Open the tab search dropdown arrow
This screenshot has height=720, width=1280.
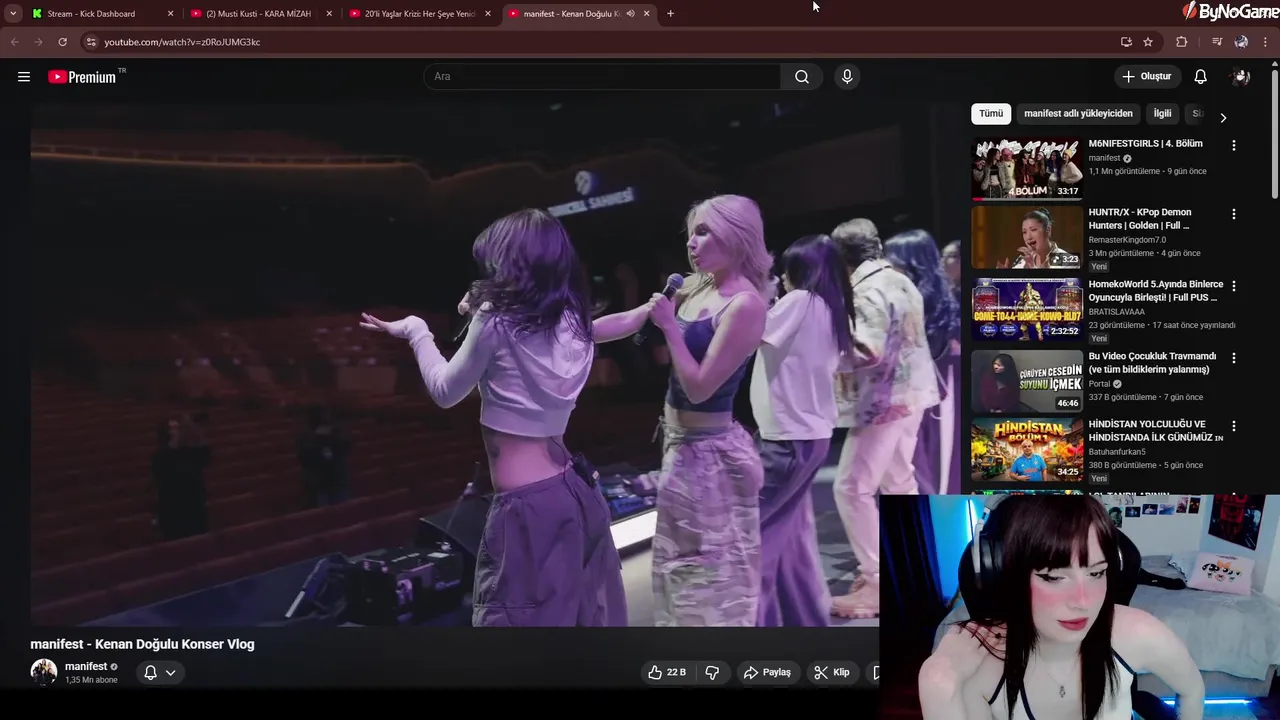[x=13, y=14]
